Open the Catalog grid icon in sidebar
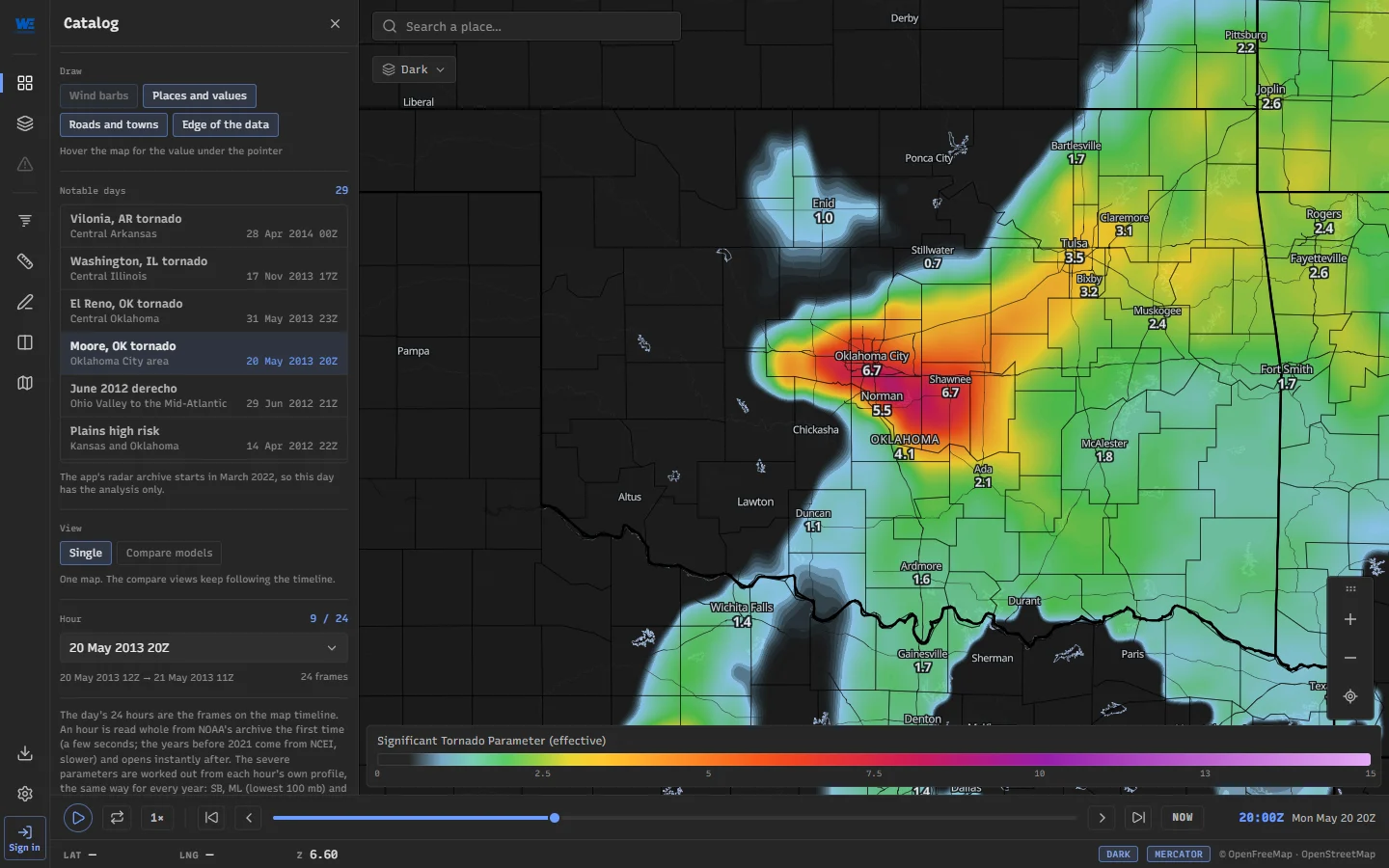 pyautogui.click(x=25, y=83)
